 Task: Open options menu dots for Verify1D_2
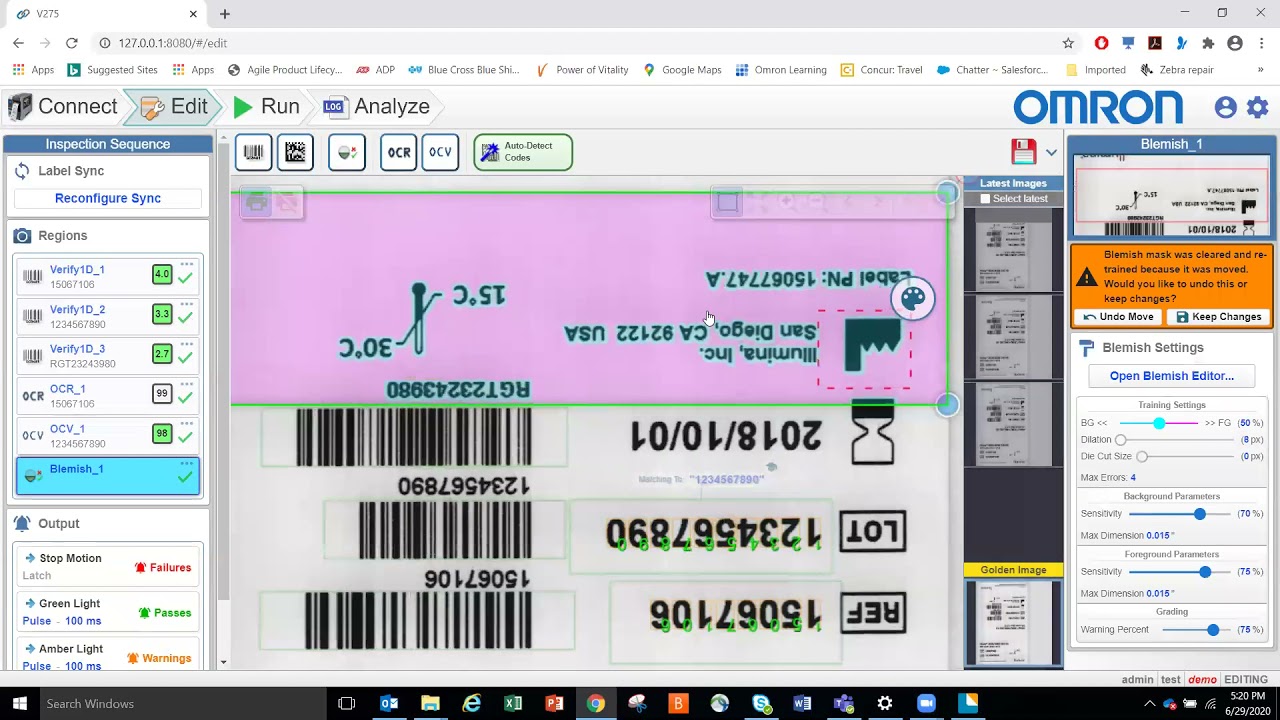[x=187, y=304]
